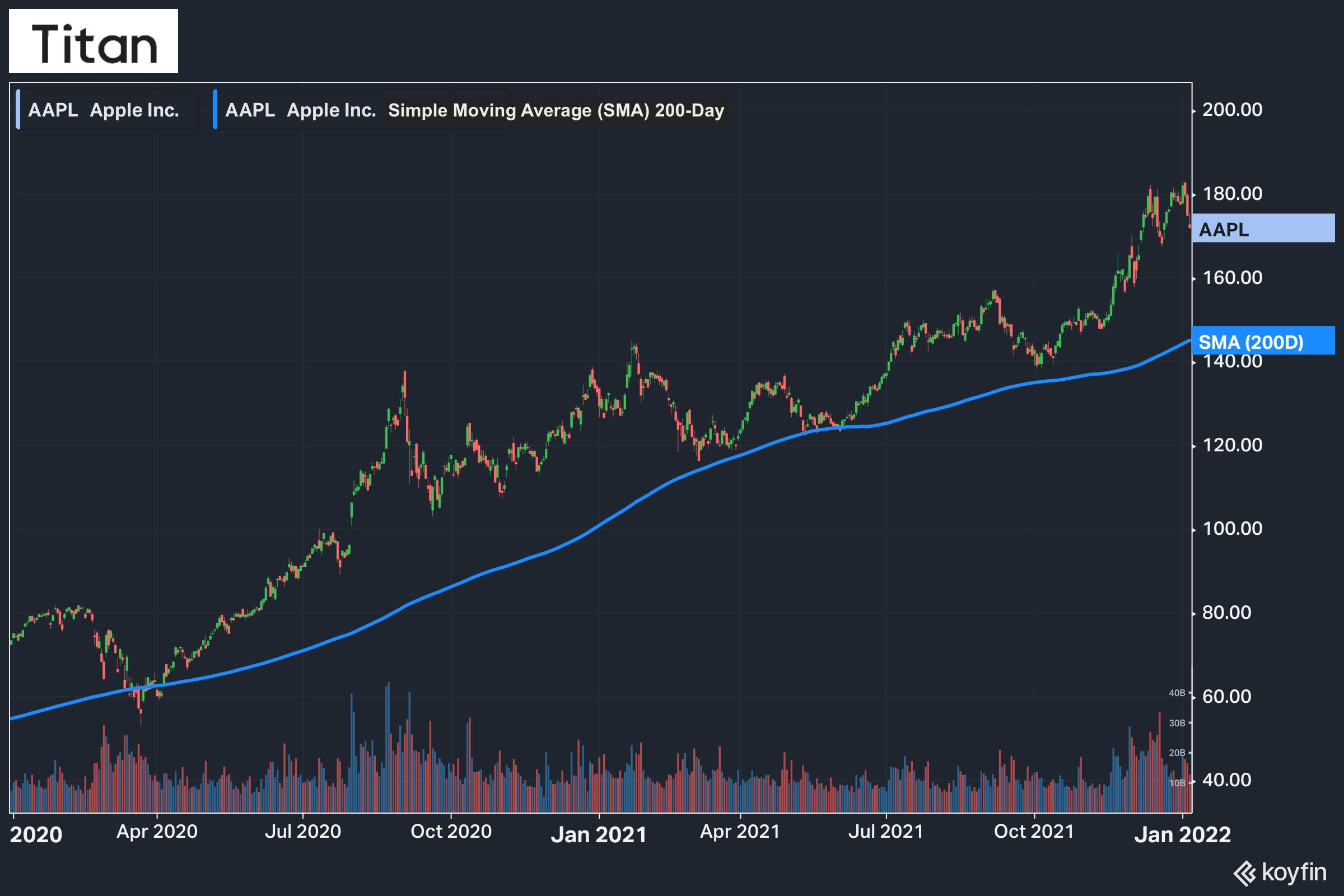This screenshot has height=896, width=1344.
Task: Click the Jul 2020 date label
Action: coord(303,832)
